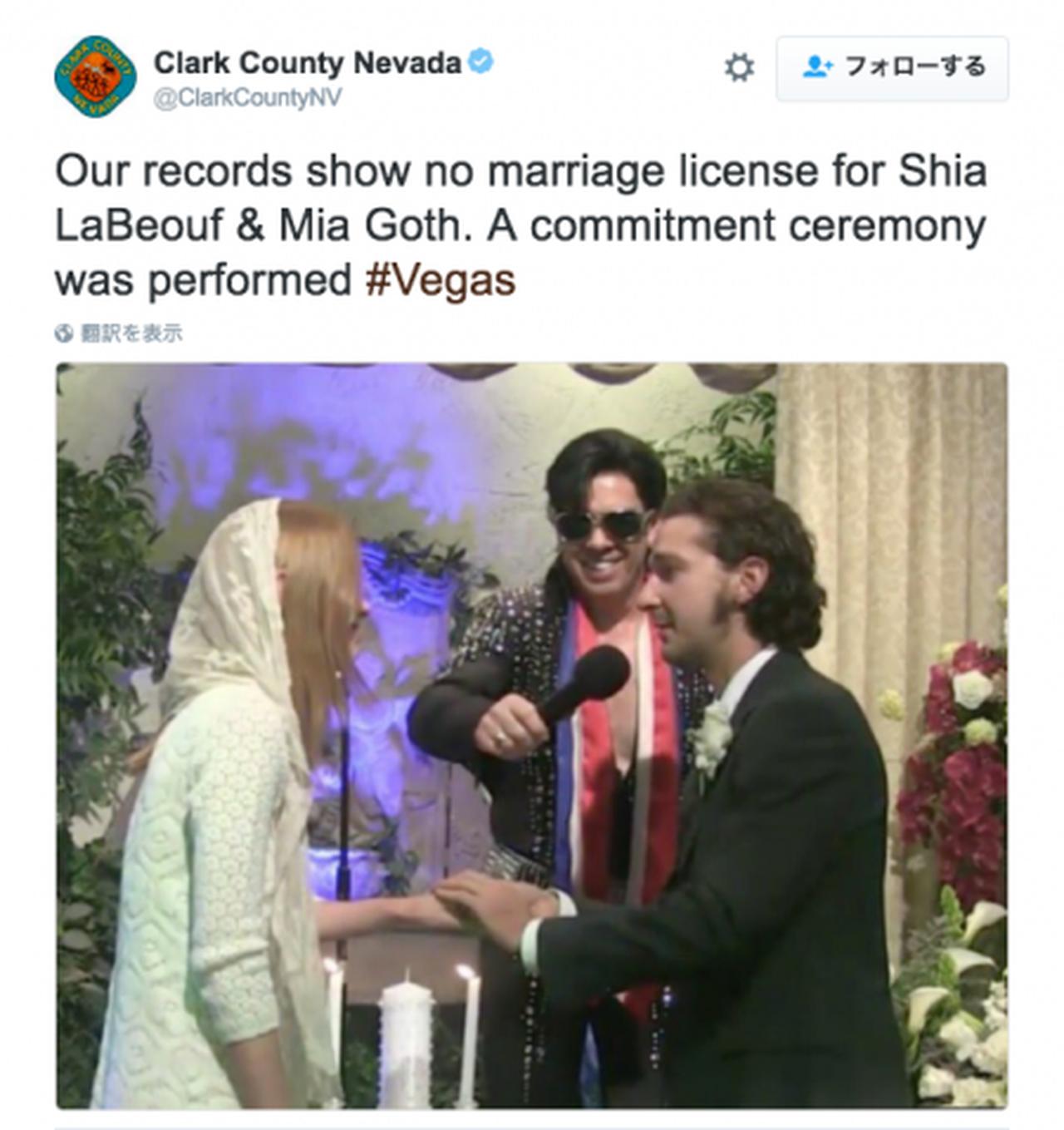Click the フォローする follow button
This screenshot has width=1064, height=1130.
892,68
